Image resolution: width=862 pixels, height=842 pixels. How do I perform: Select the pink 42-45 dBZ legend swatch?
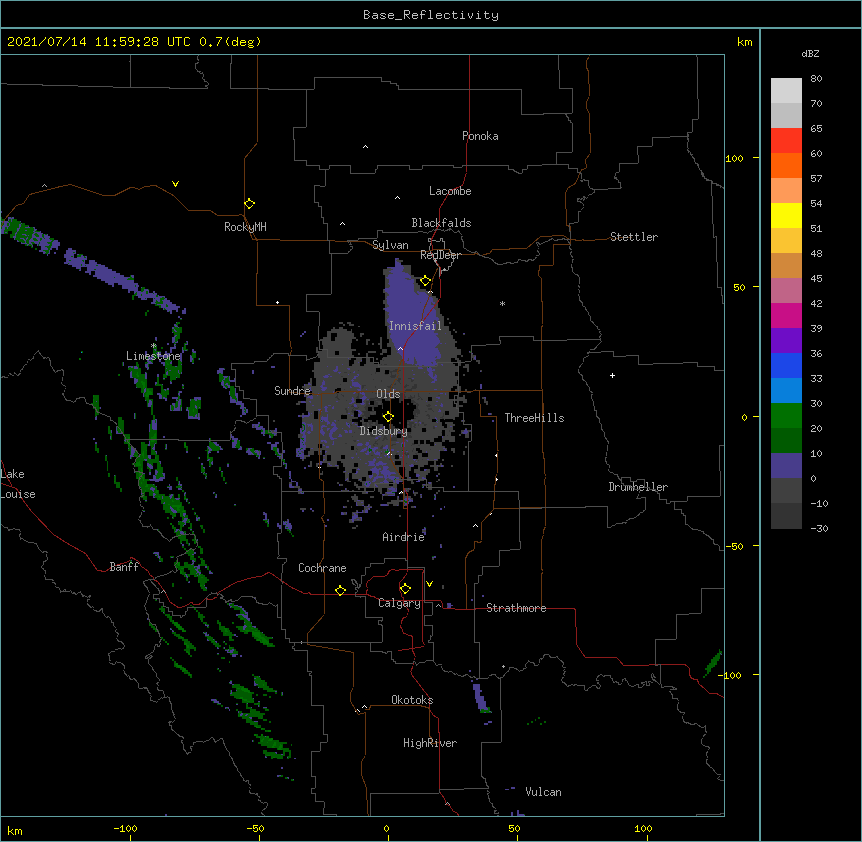786,290
